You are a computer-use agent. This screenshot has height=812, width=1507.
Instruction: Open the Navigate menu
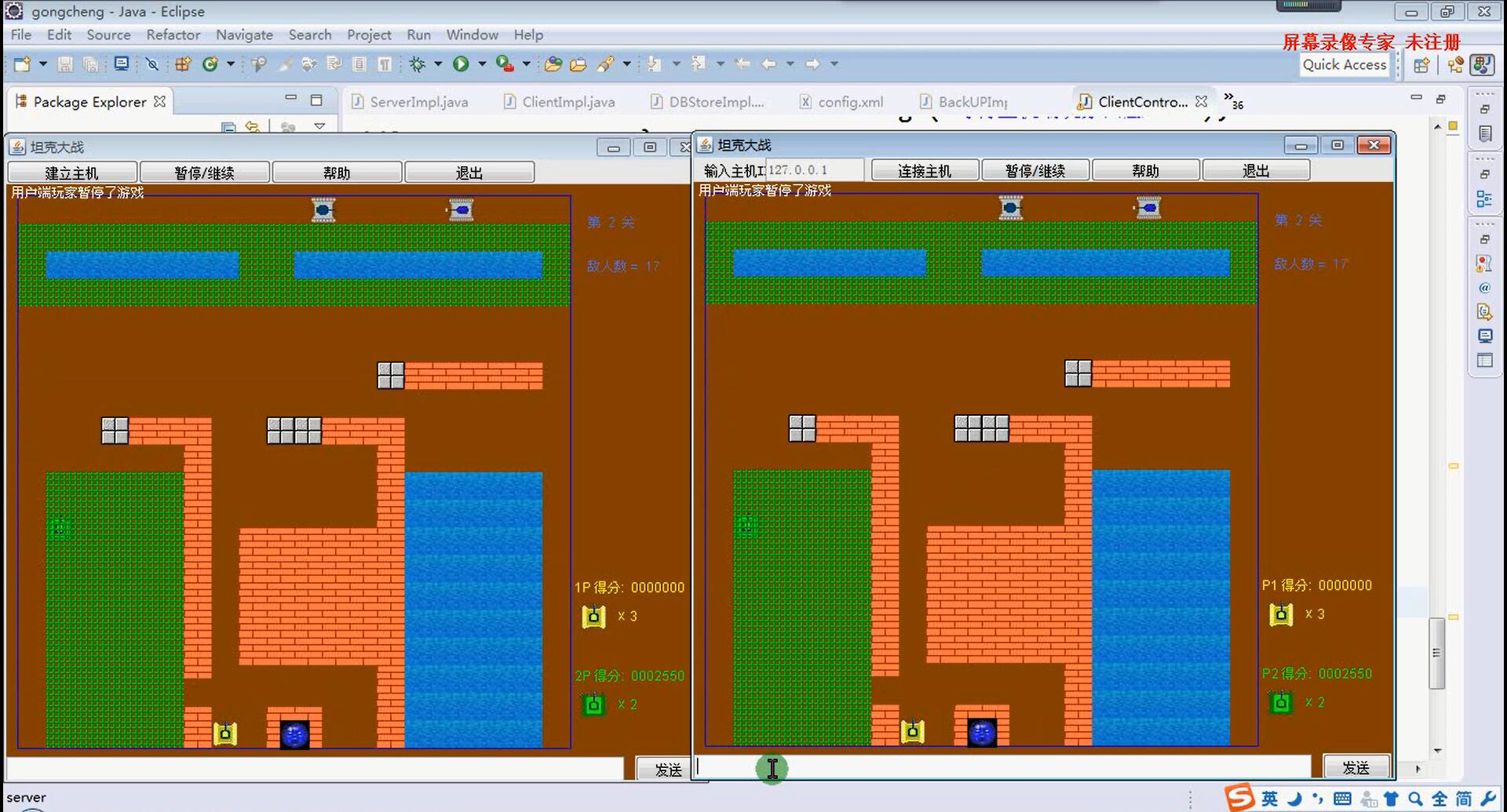coord(244,35)
